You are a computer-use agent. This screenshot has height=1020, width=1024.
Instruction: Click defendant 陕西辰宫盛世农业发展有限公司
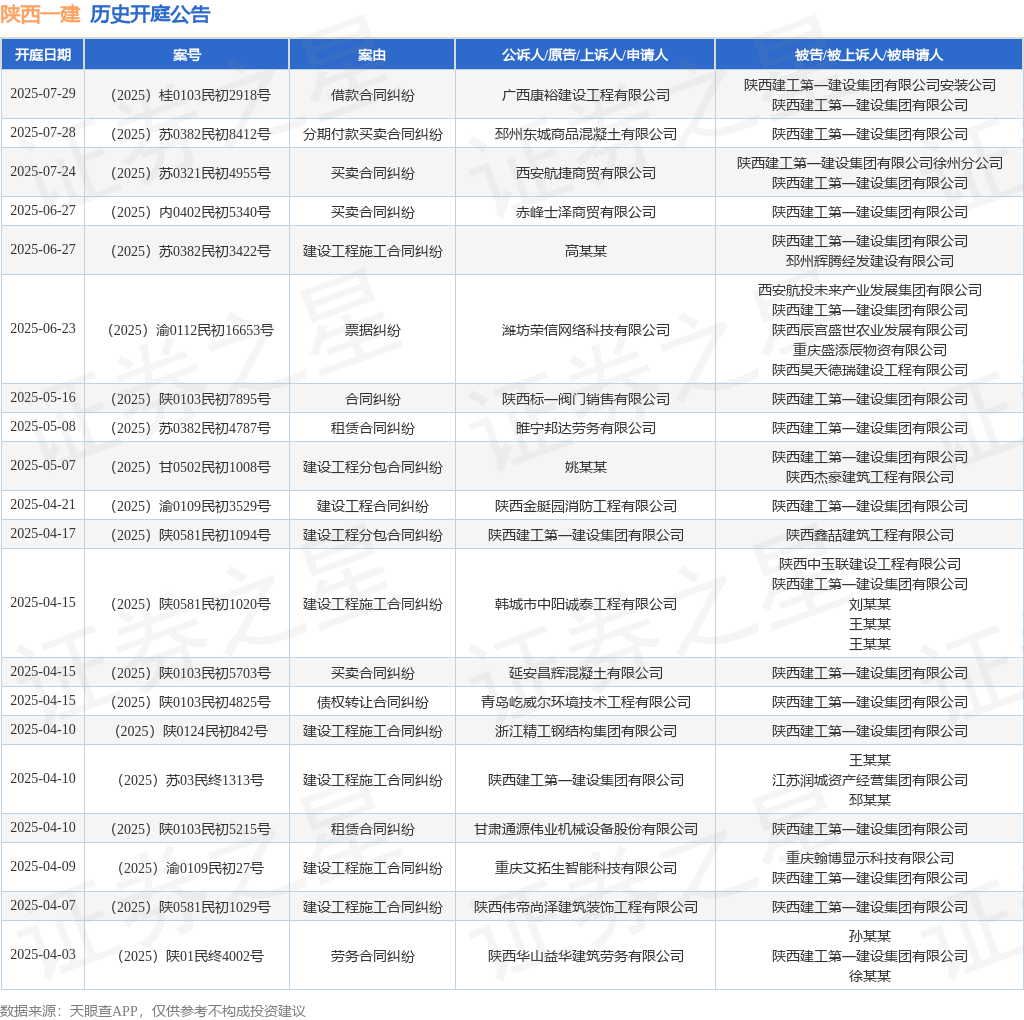click(869, 330)
